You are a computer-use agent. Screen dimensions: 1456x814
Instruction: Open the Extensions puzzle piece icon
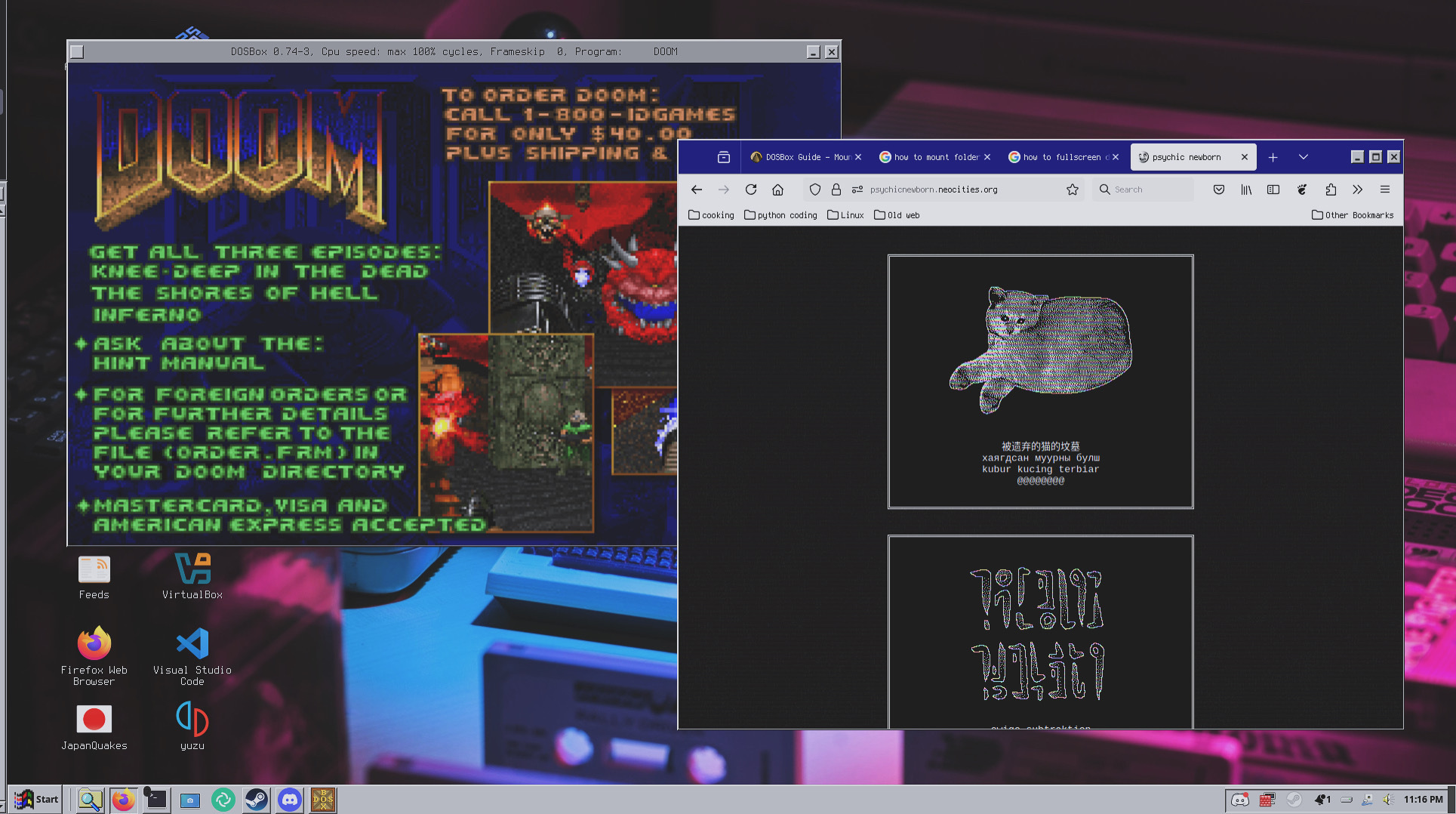pos(1330,190)
